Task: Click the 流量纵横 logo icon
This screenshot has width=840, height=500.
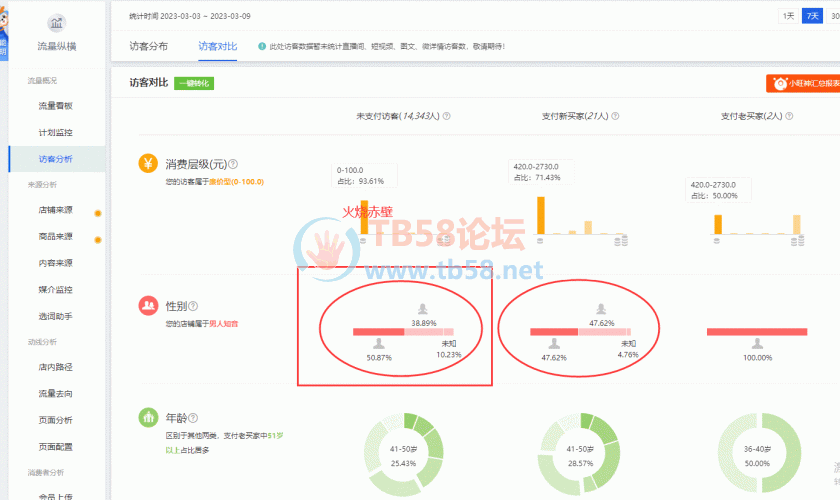Action: click(x=57, y=23)
